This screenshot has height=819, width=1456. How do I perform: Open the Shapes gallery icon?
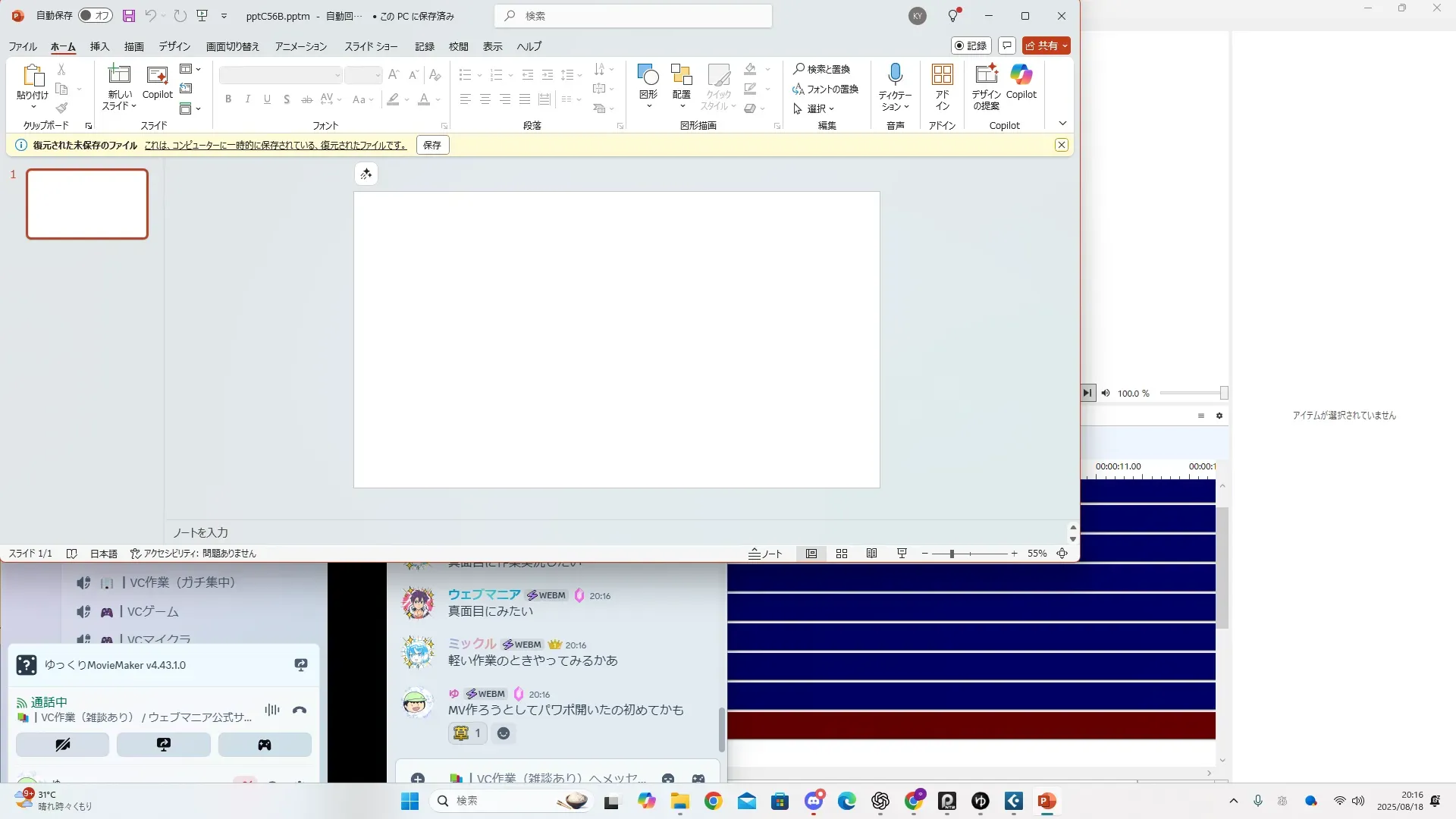click(x=648, y=75)
